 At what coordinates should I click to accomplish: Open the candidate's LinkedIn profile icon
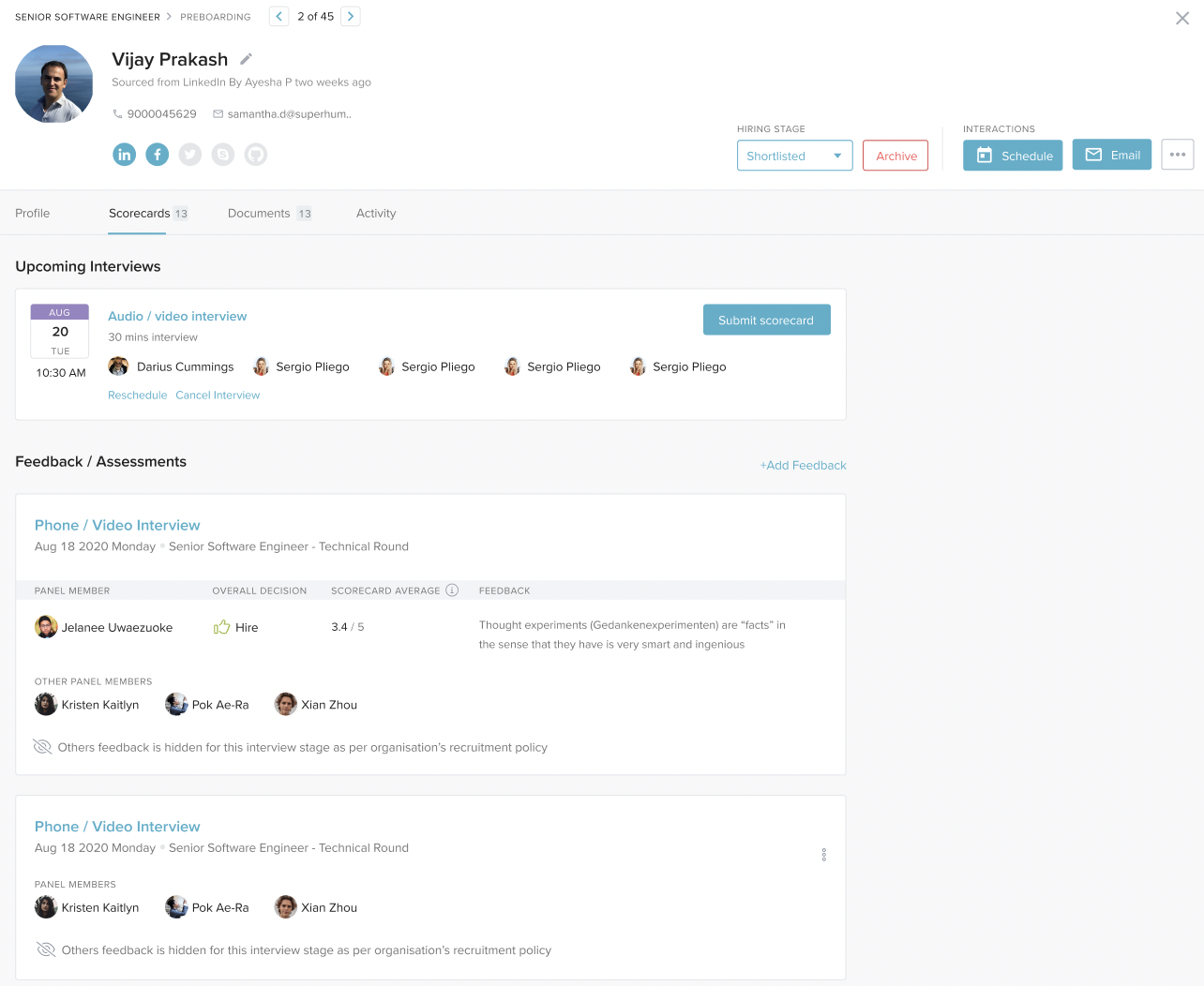125,155
